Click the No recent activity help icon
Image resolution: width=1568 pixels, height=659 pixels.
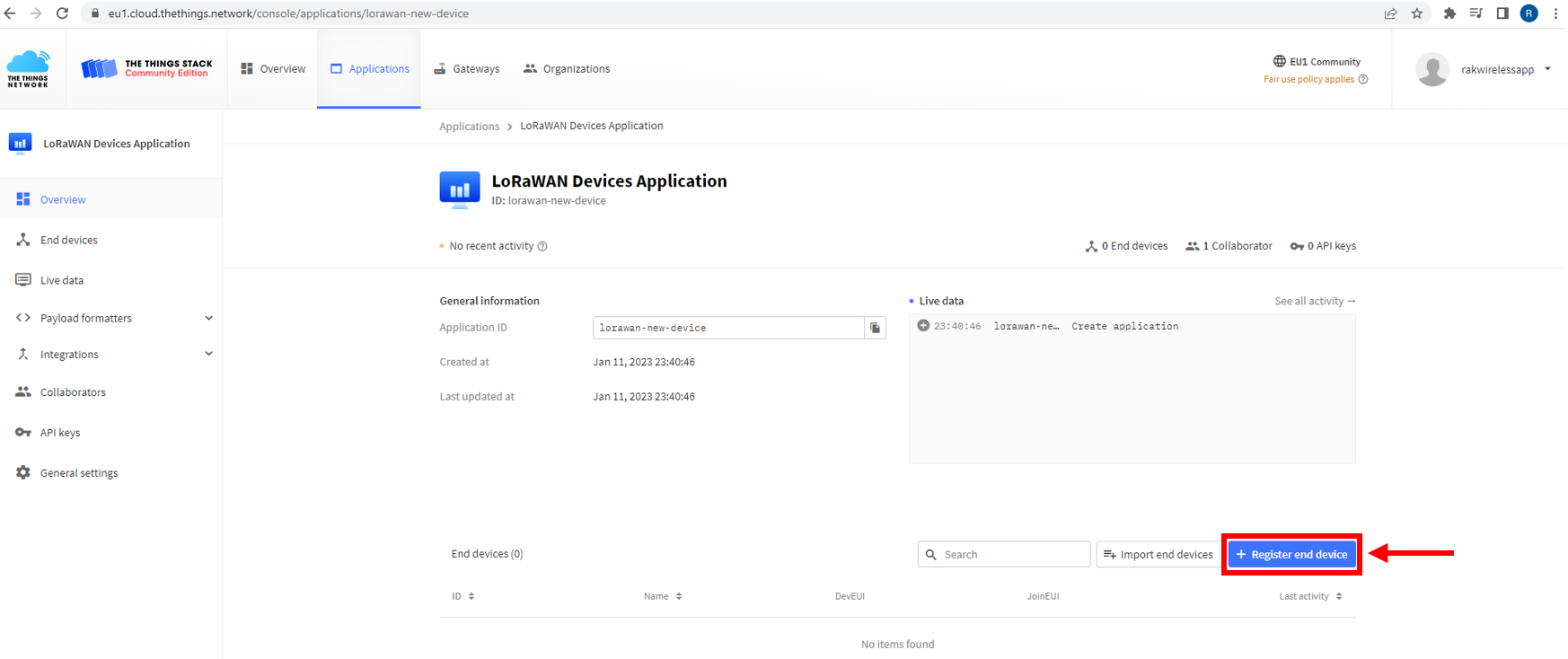click(542, 246)
